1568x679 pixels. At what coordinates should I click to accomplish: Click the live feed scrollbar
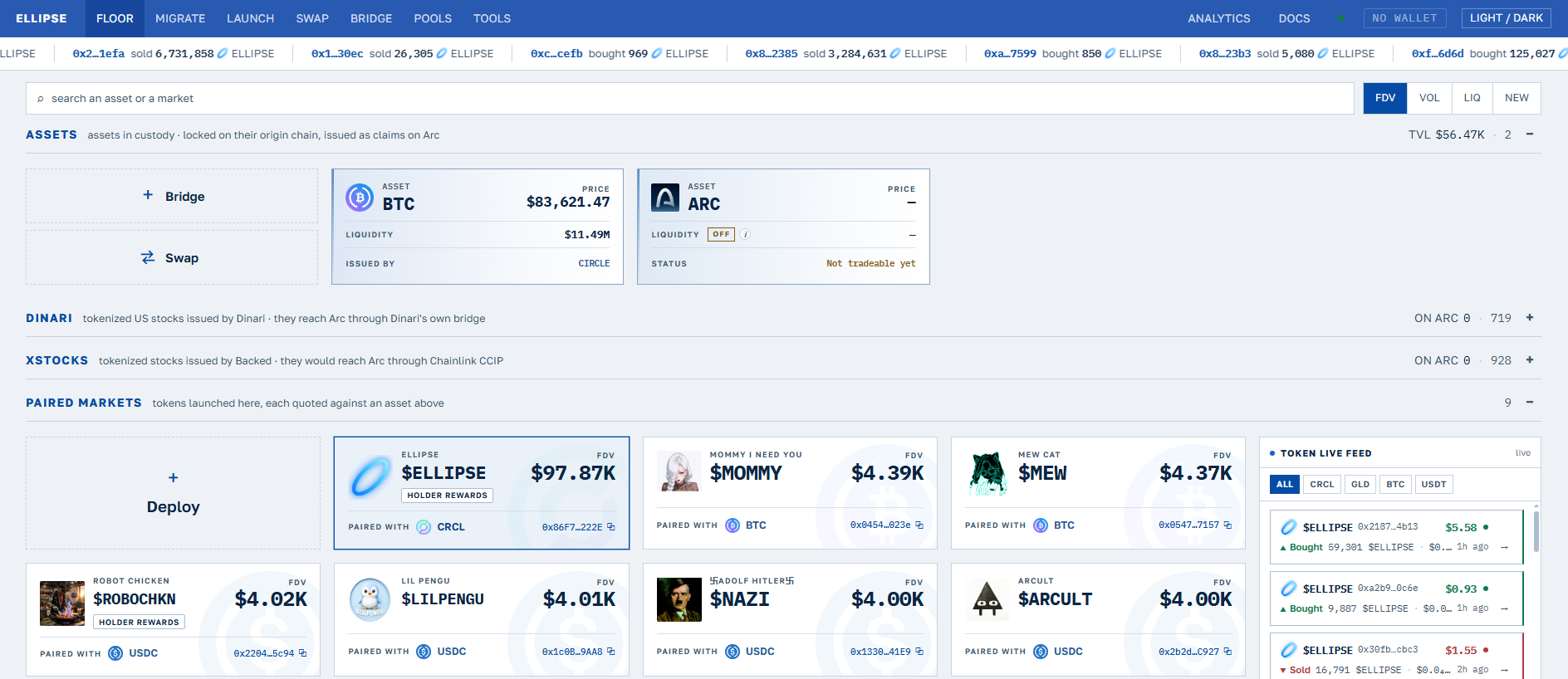[1536, 531]
